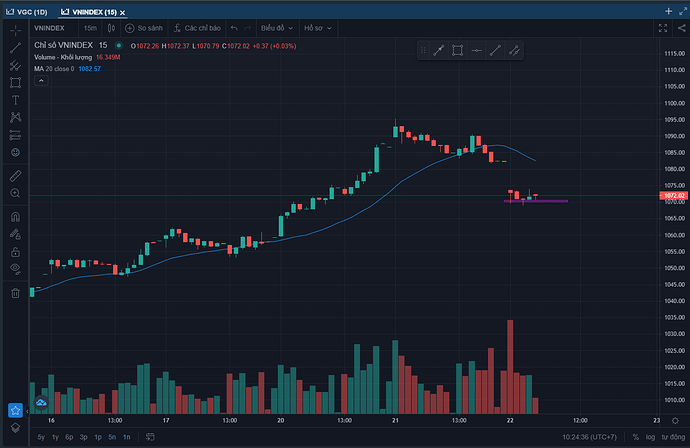Screen dimensions: 690x448
Task: Open the object tree layers icon
Action: tap(15, 428)
